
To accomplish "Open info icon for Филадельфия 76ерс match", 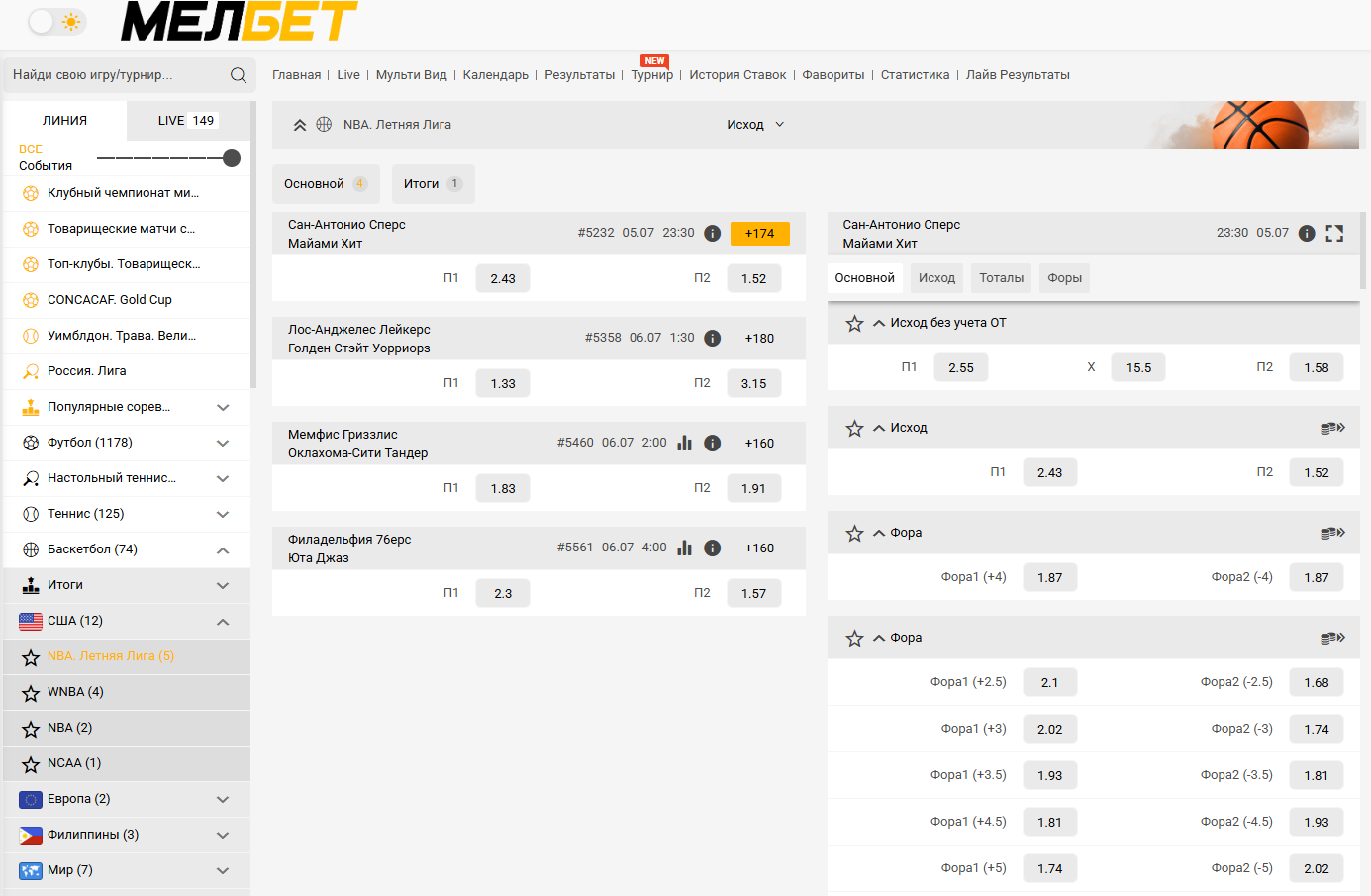I will click(x=712, y=548).
